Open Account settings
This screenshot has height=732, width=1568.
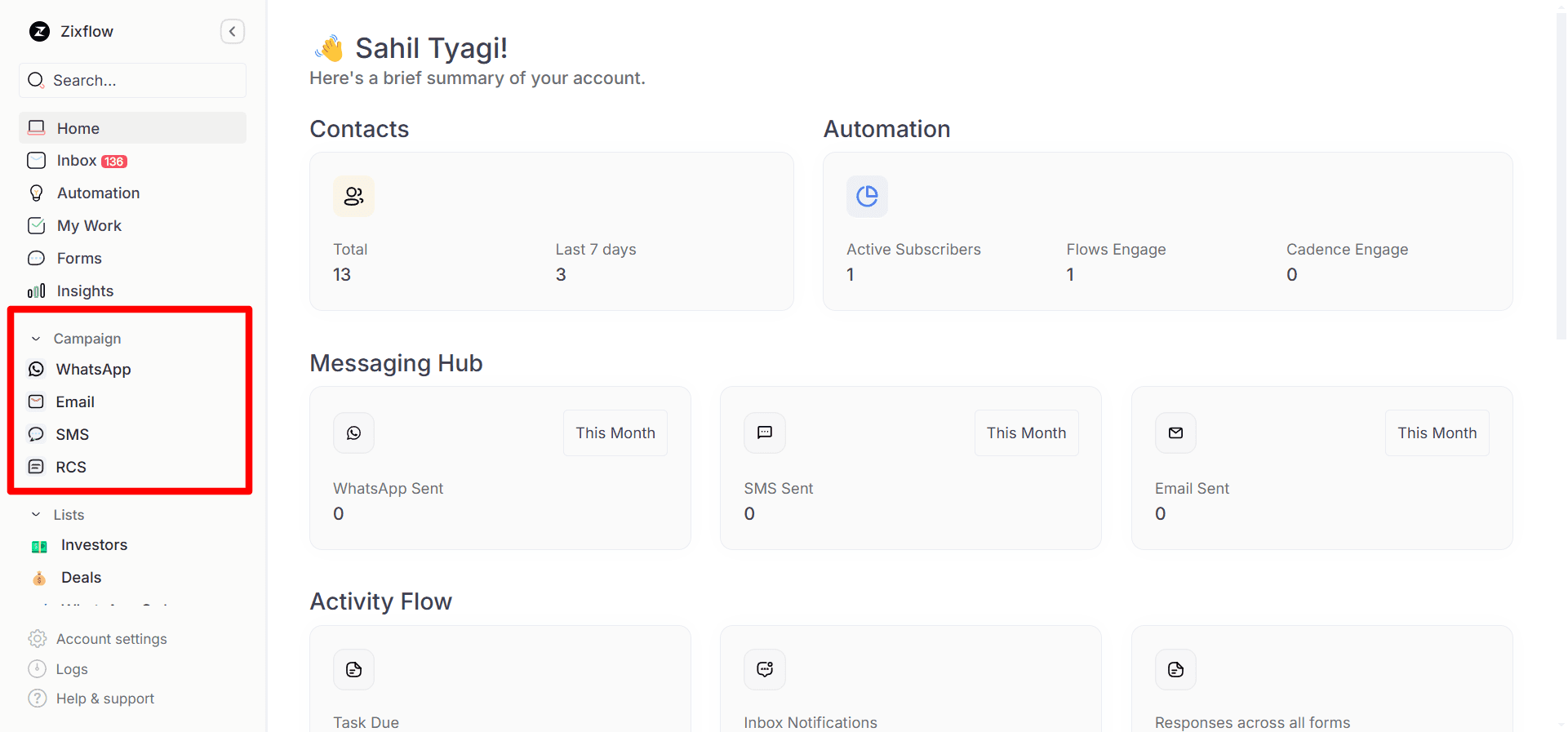[x=112, y=639]
